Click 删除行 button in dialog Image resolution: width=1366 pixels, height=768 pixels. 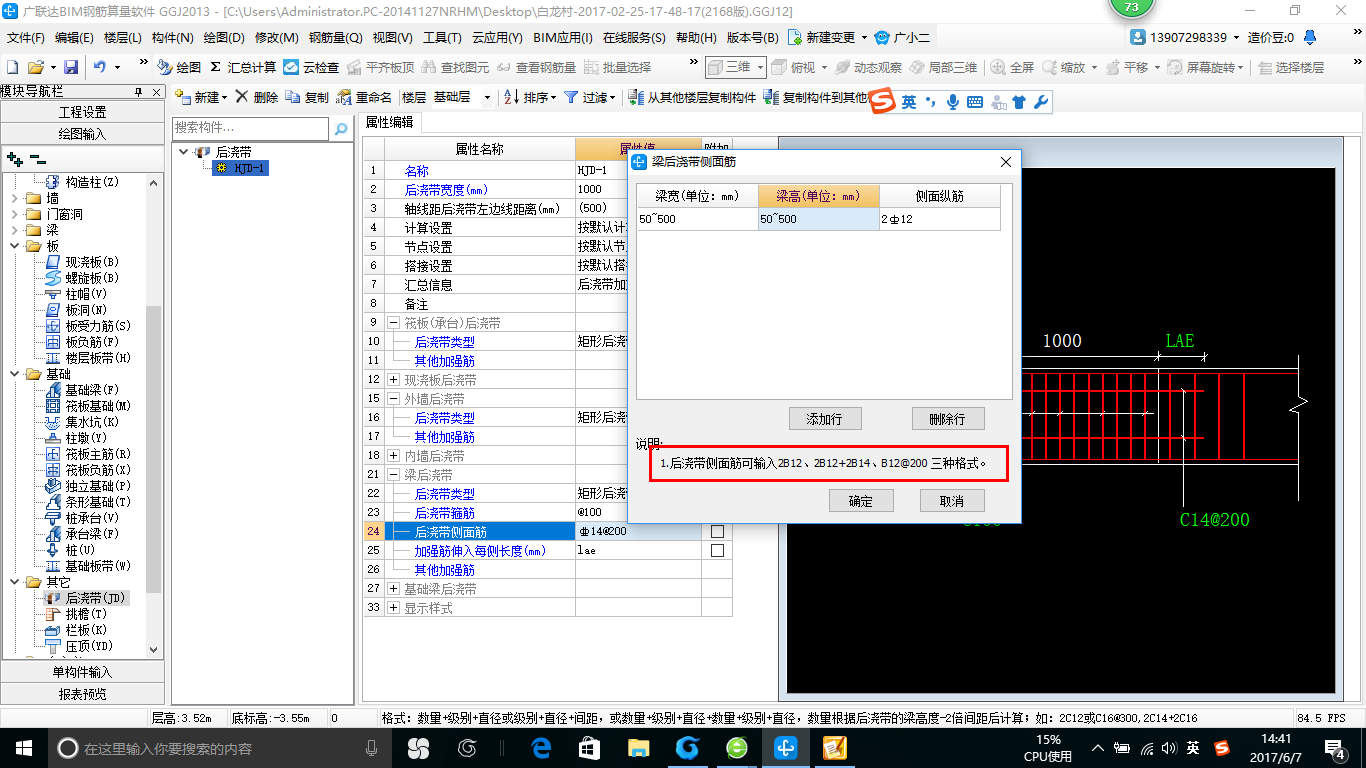[948, 418]
